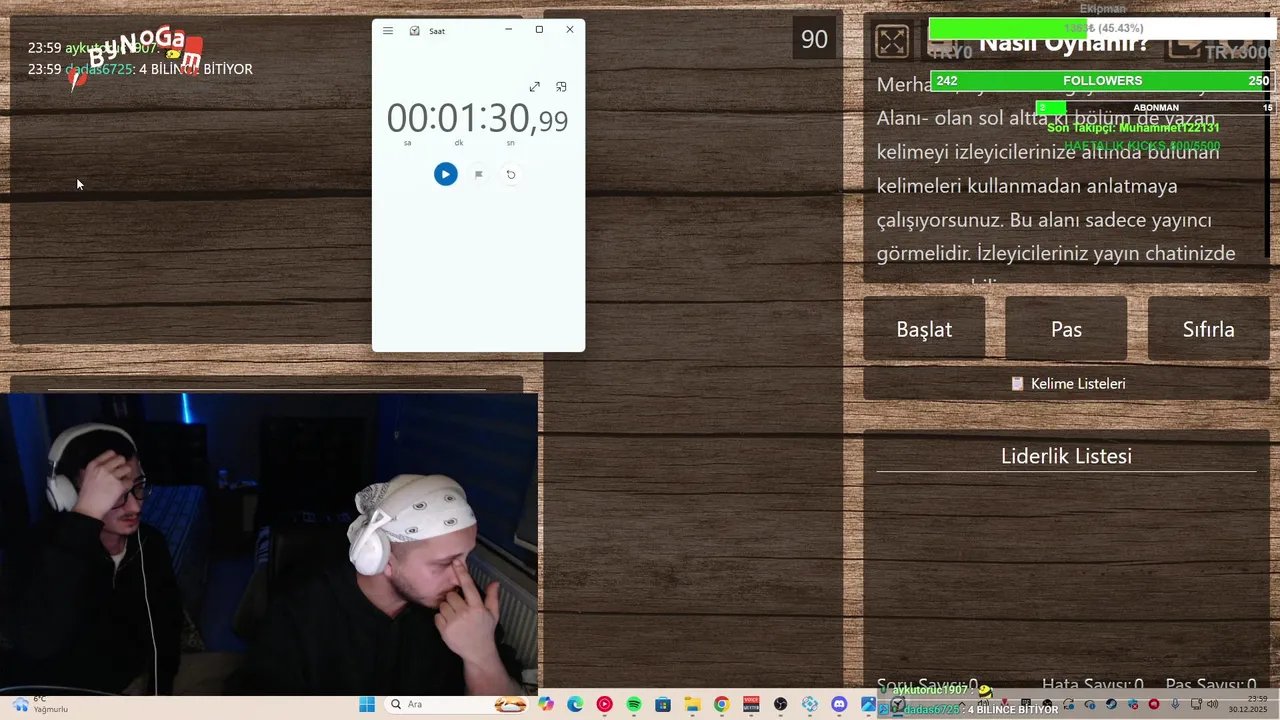Click the Soru Sayısı counter text
The height and width of the screenshot is (720, 1280).
[x=927, y=685]
